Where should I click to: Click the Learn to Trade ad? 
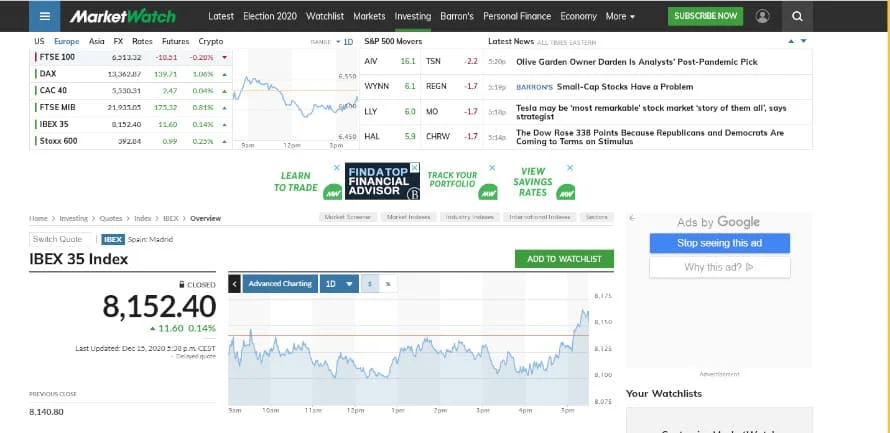[x=307, y=183]
